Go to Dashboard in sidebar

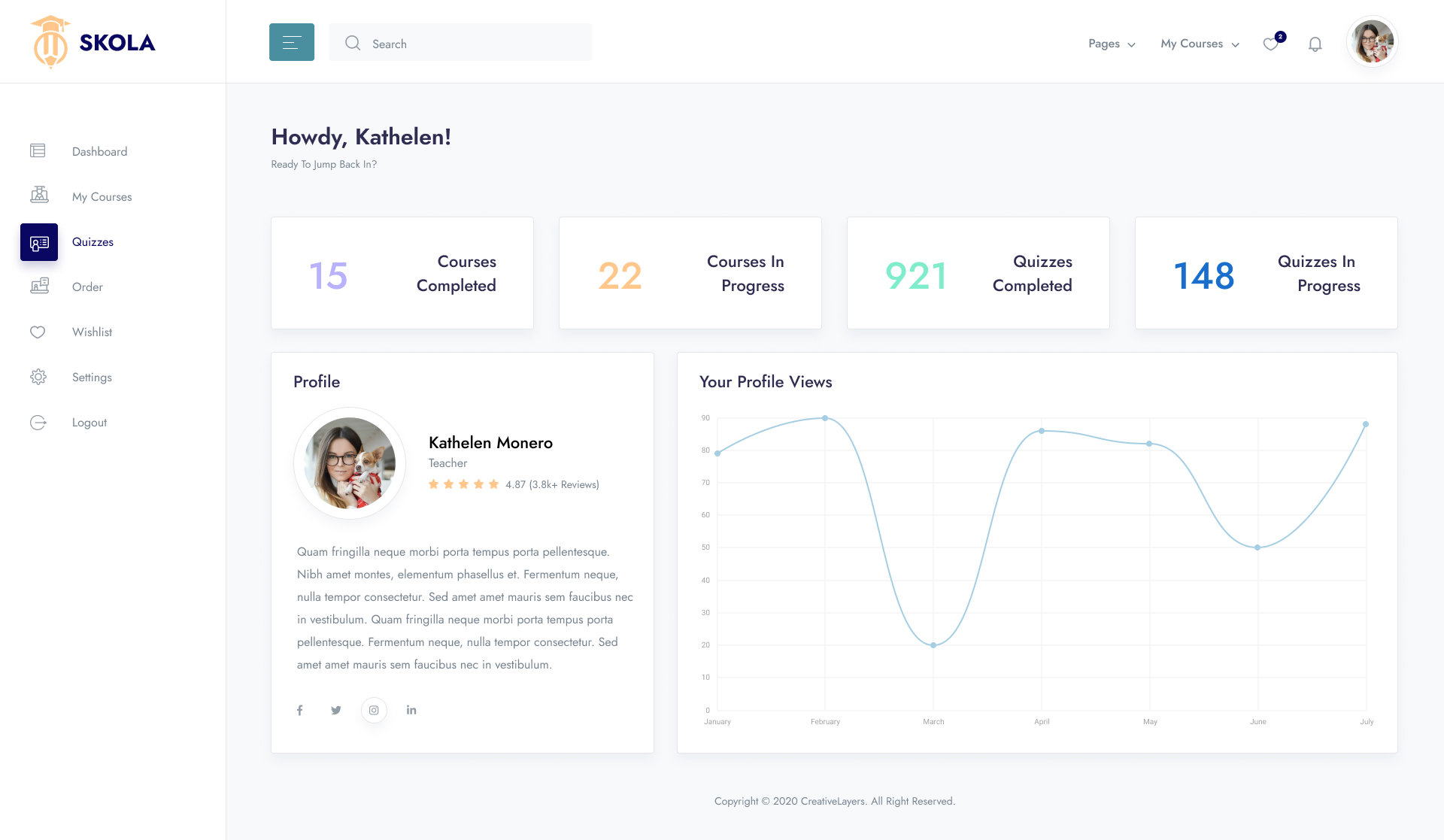tap(99, 151)
